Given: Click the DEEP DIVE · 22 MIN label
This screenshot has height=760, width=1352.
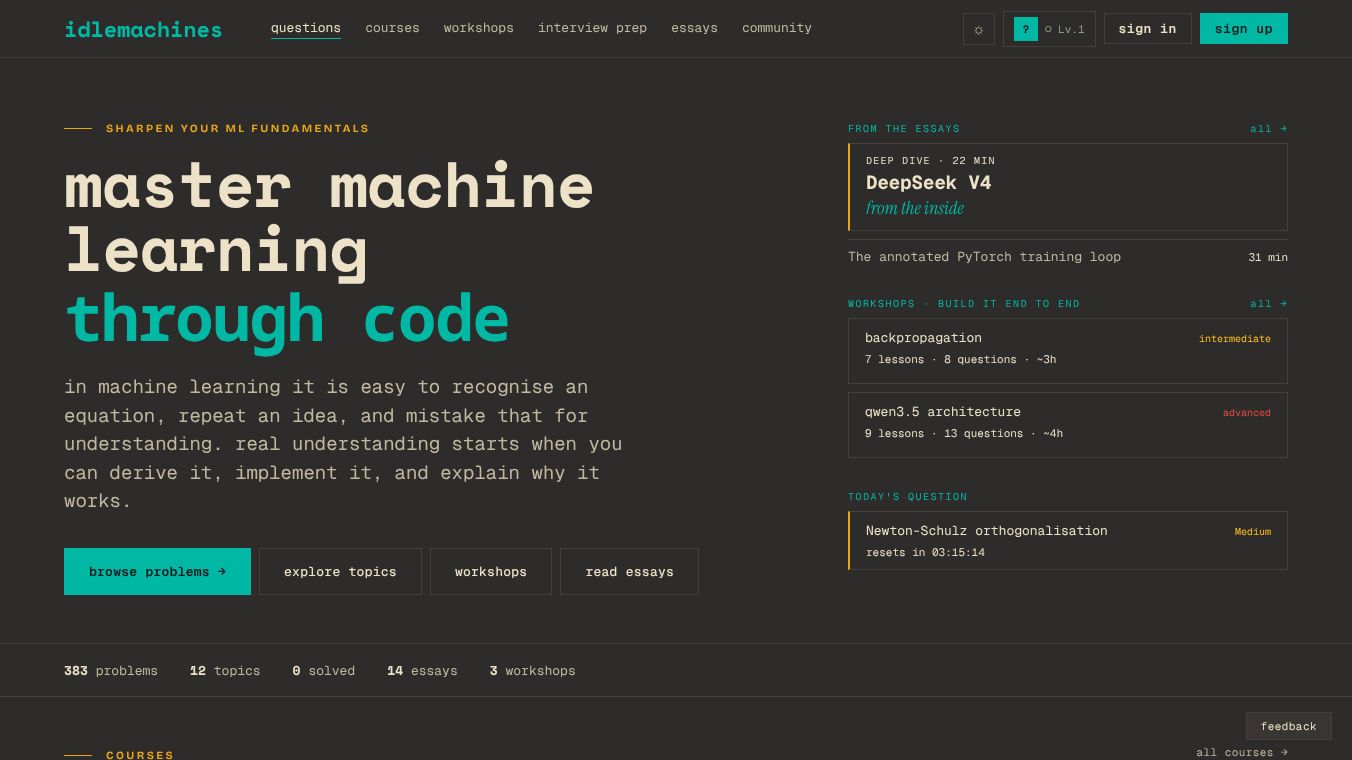Looking at the screenshot, I should [930, 160].
